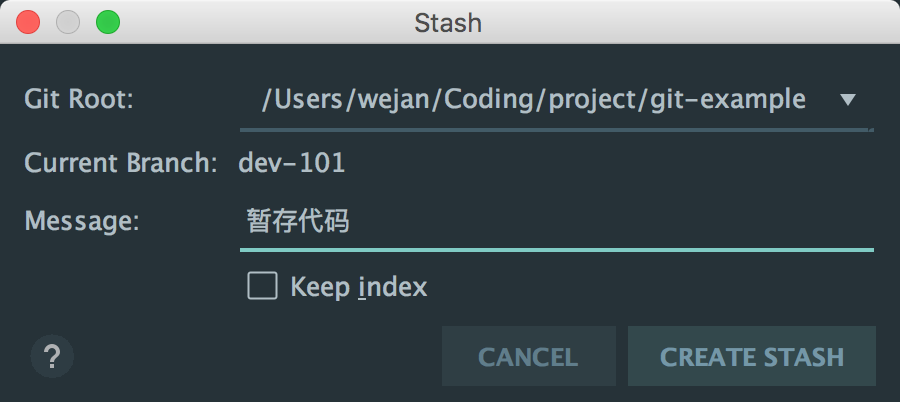
Task: Click the question mark help icon
Action: coord(52,355)
